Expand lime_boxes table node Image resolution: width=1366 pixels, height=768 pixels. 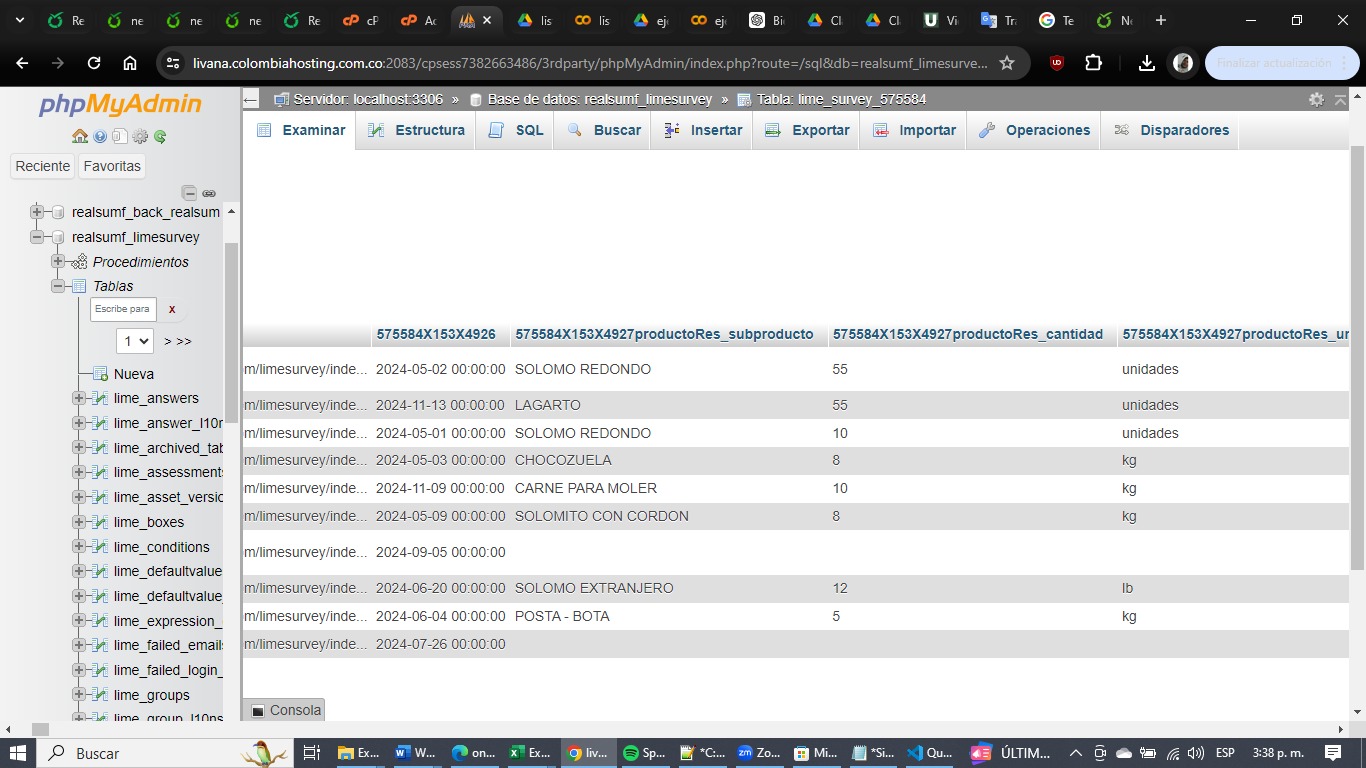[79, 522]
